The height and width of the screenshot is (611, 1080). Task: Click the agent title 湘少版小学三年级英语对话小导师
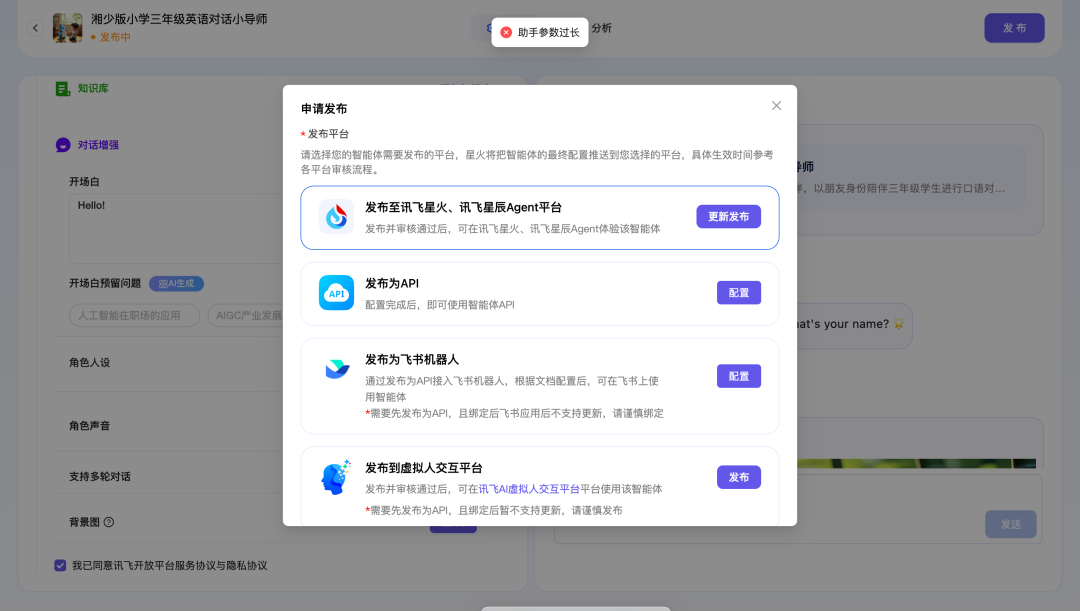179,19
